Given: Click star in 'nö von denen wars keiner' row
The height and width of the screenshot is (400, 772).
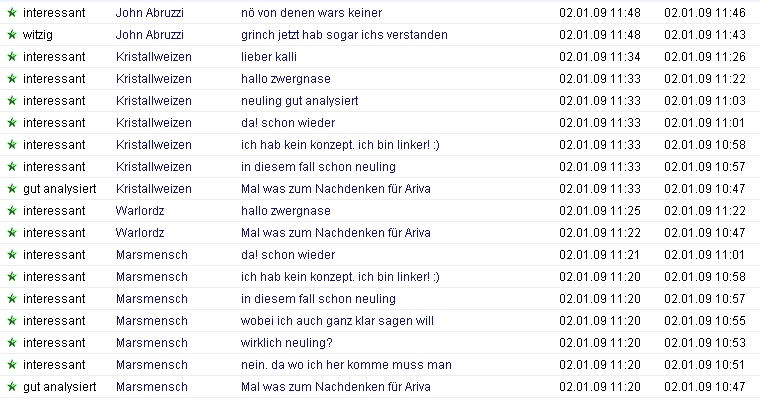Looking at the screenshot, I should pyautogui.click(x=12, y=13).
